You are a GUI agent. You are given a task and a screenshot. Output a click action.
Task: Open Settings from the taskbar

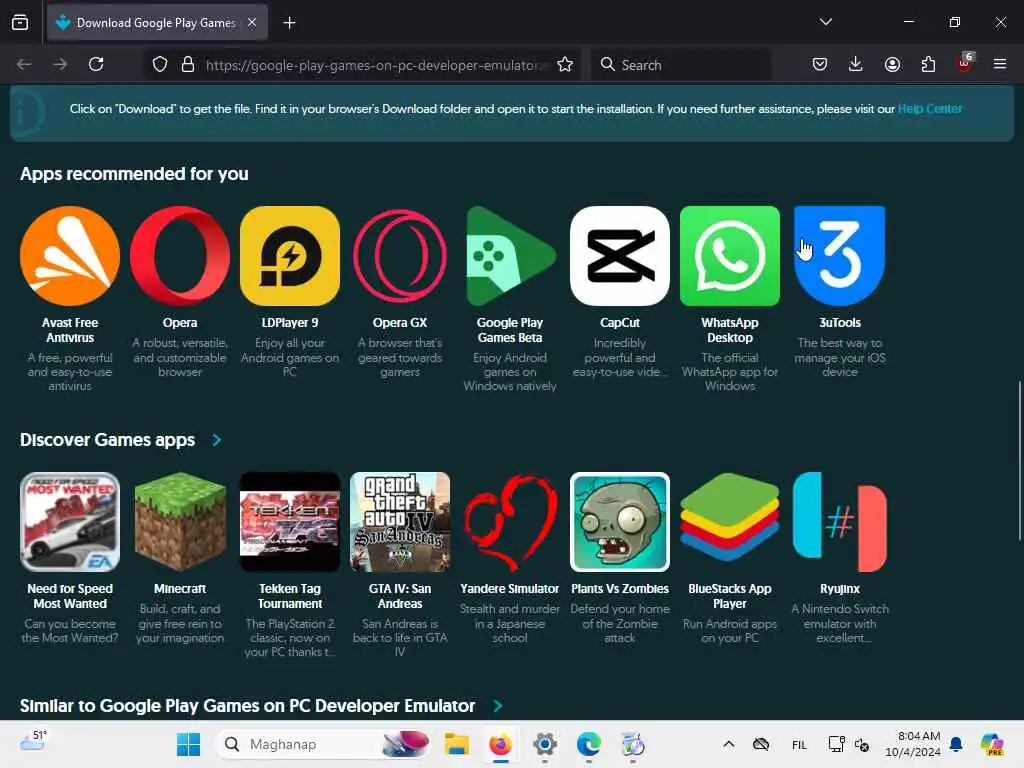[x=545, y=744]
